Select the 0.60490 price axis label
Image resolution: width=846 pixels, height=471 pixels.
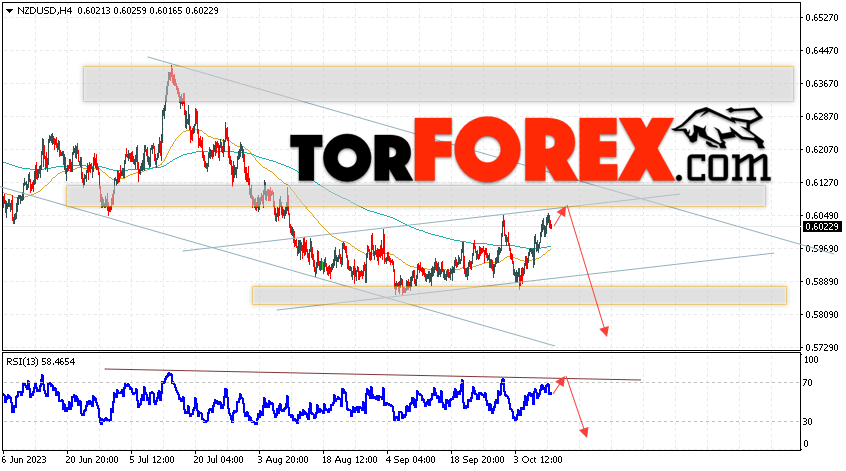(x=822, y=216)
